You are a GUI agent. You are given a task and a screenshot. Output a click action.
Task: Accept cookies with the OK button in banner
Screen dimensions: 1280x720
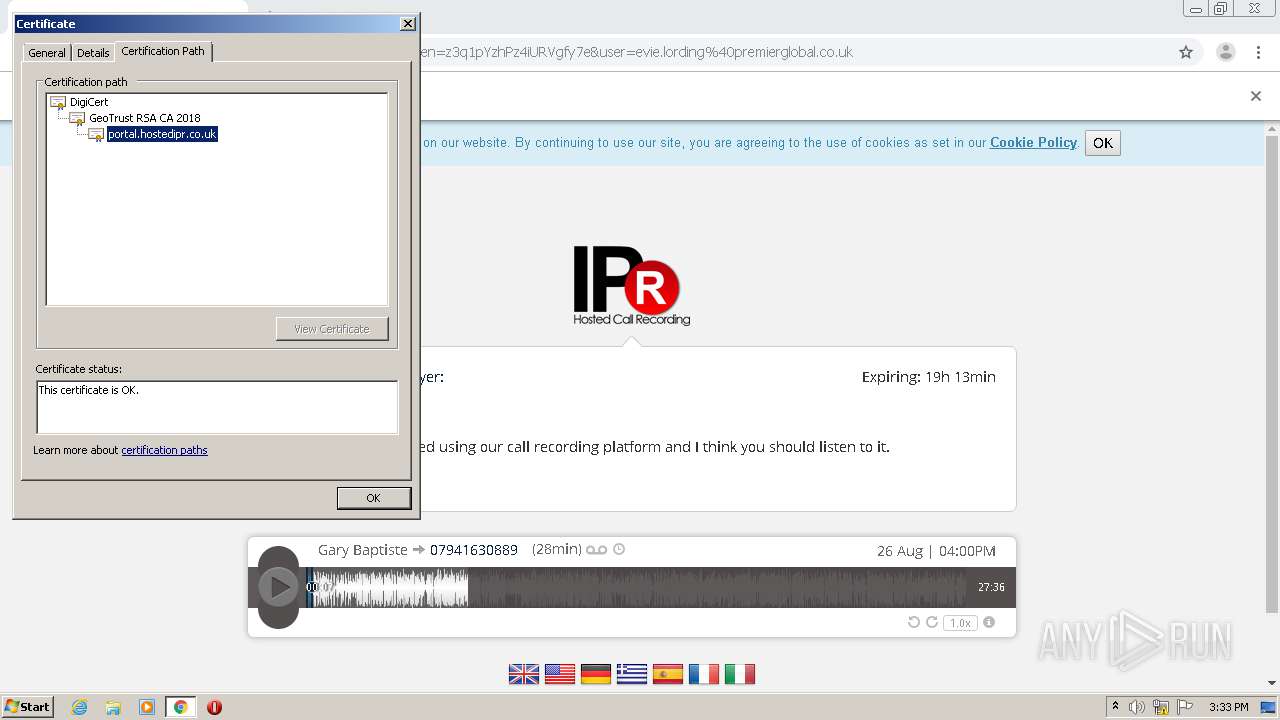coord(1103,143)
